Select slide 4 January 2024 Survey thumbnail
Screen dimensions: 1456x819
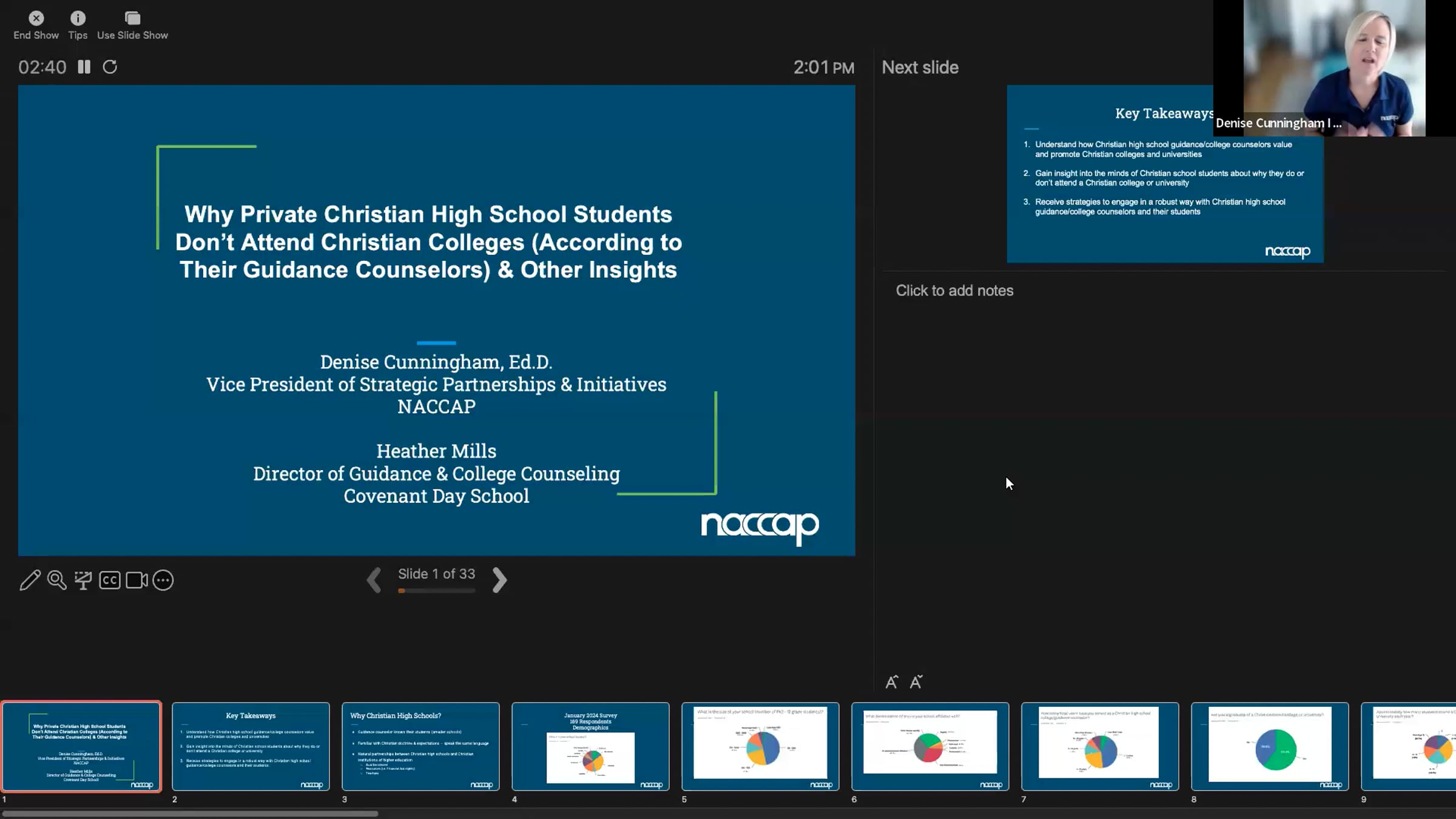coord(591,746)
